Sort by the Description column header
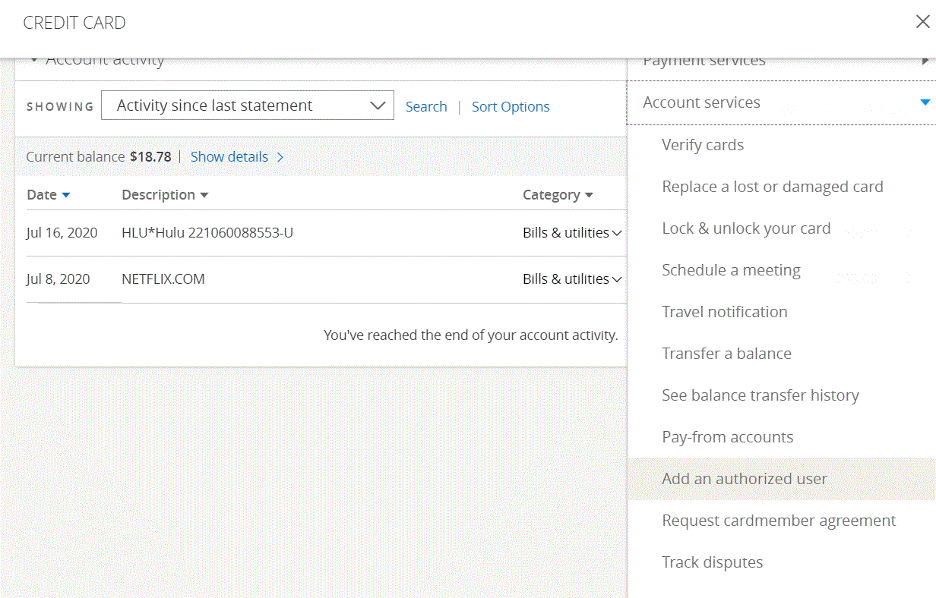This screenshot has width=936, height=598. coord(165,195)
